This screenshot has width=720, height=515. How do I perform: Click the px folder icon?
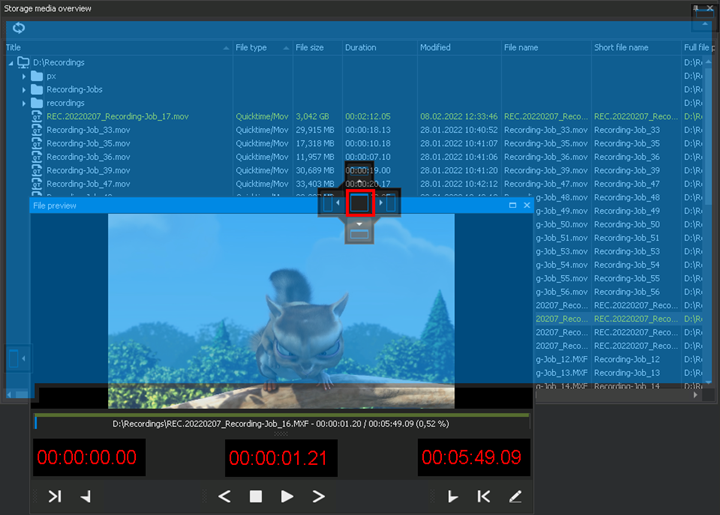[37, 76]
